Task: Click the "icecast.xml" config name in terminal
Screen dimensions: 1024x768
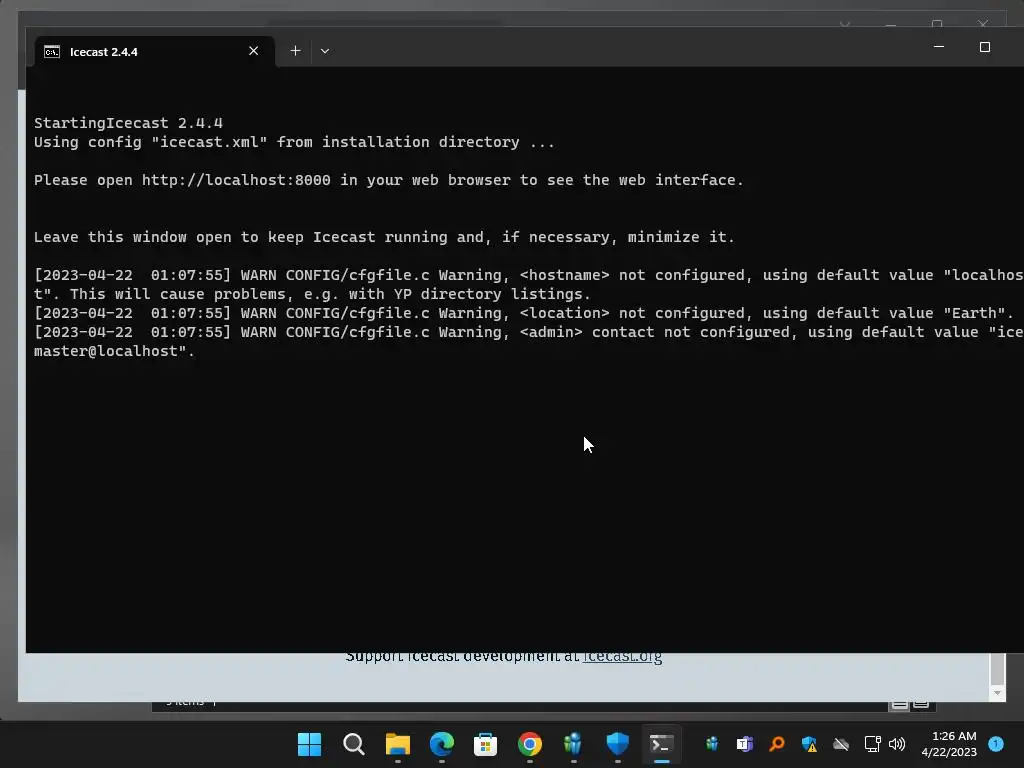Action: coord(209,142)
